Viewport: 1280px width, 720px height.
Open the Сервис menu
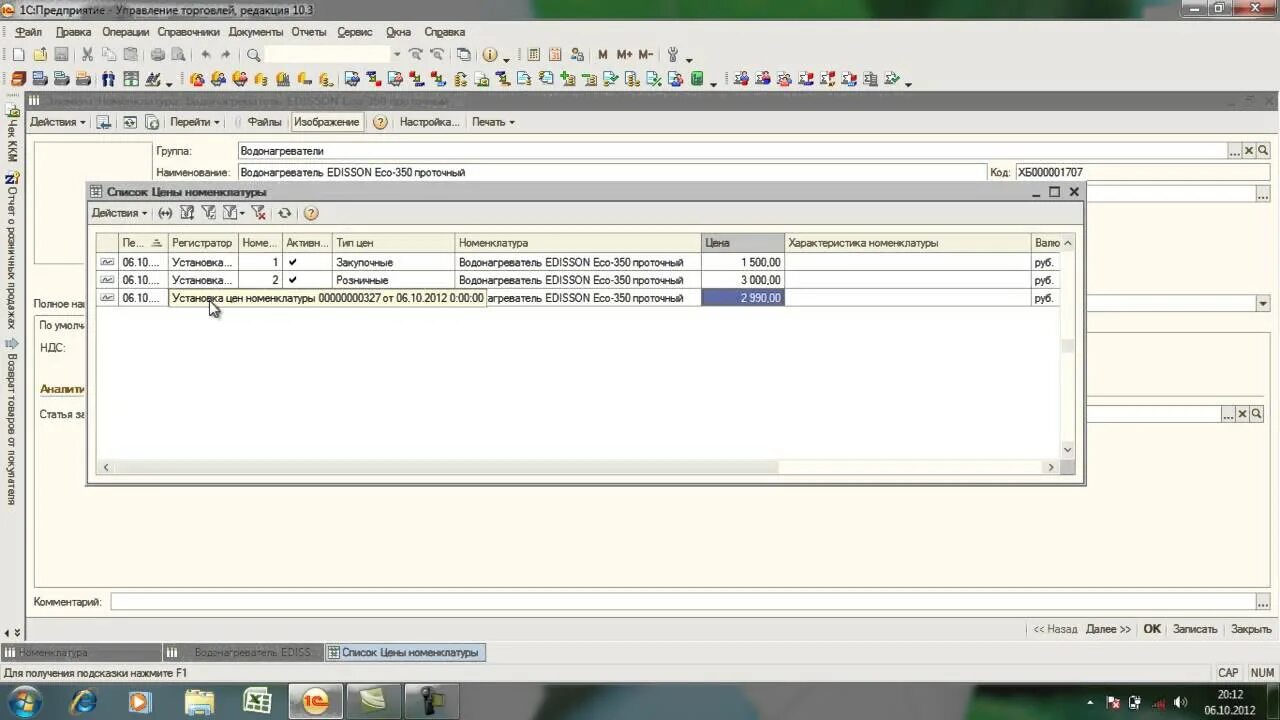tap(355, 32)
